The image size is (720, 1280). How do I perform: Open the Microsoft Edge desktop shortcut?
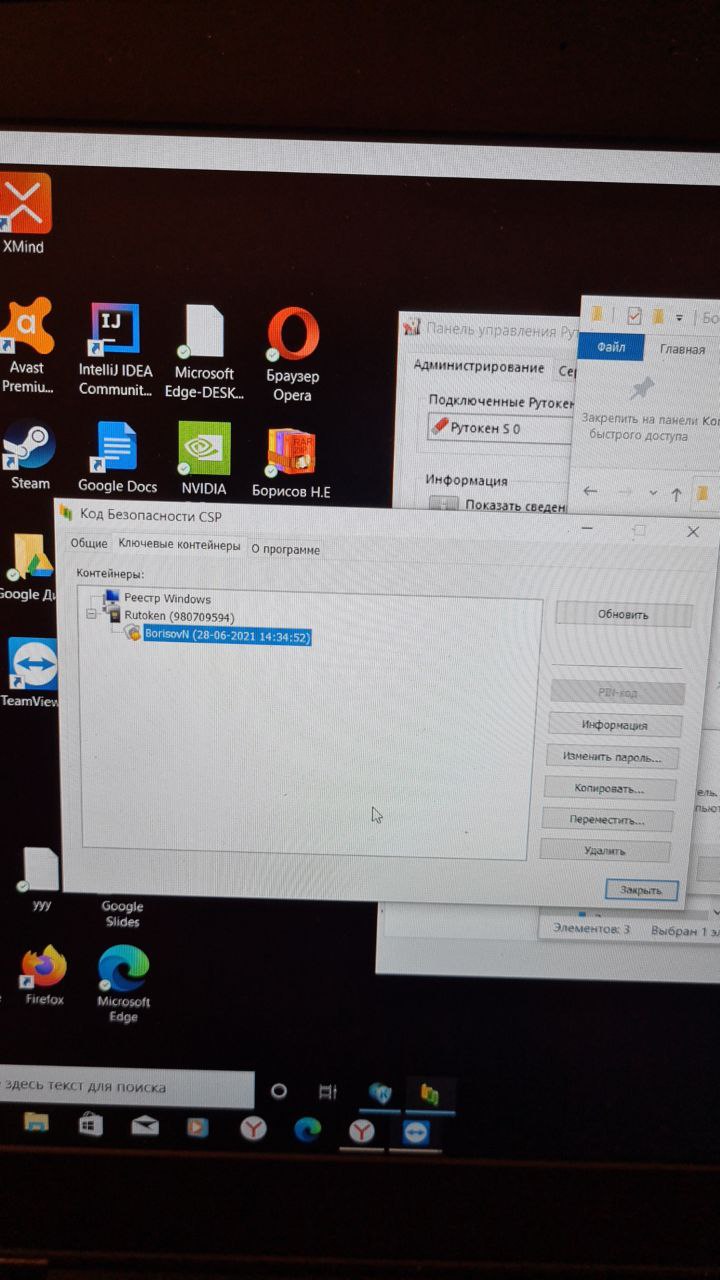coord(123,984)
